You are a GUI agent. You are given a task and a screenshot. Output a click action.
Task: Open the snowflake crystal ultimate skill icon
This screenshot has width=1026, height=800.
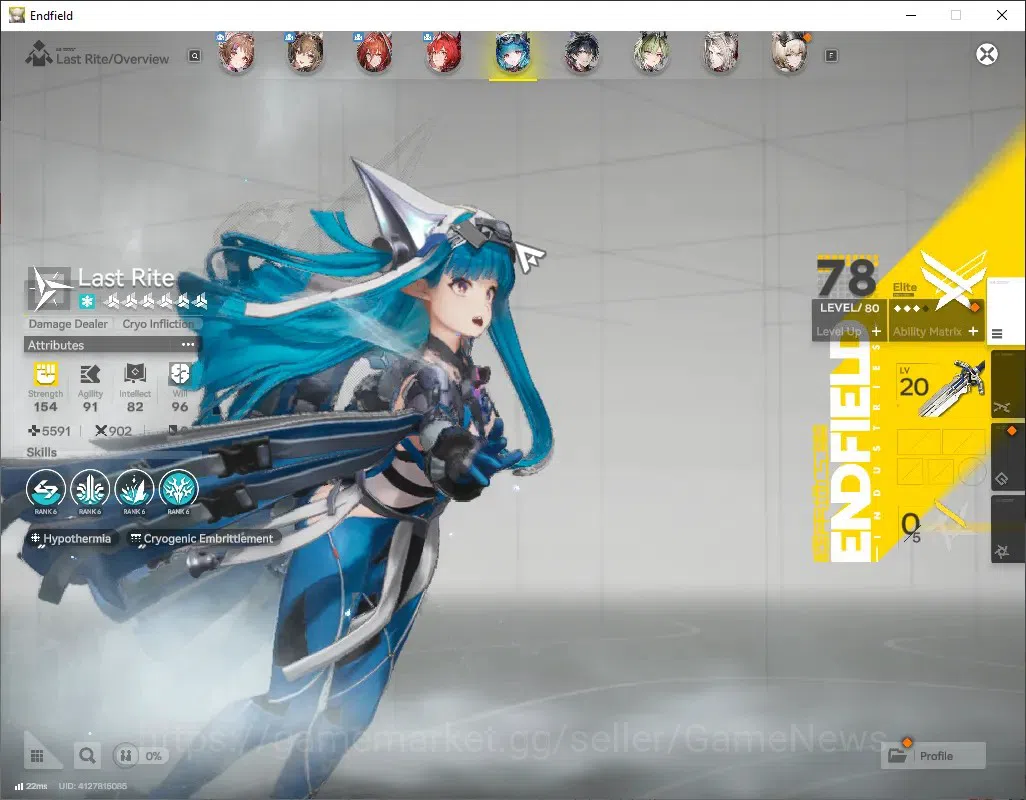click(x=179, y=489)
